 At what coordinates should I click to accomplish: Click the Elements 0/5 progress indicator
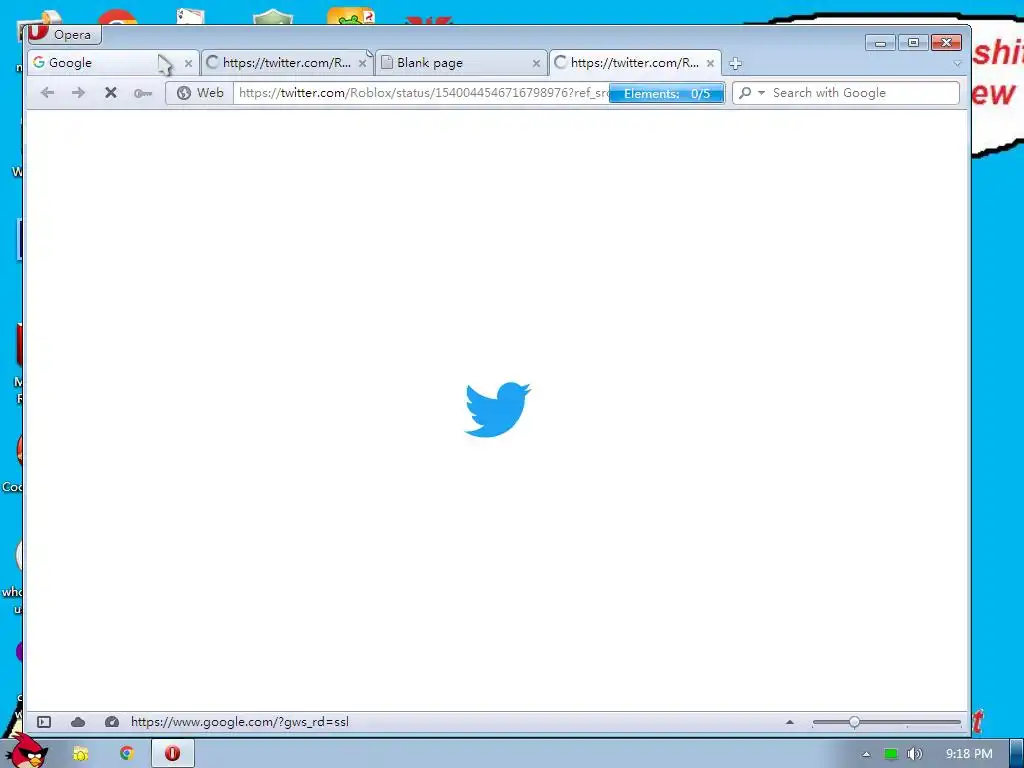pyautogui.click(x=667, y=93)
